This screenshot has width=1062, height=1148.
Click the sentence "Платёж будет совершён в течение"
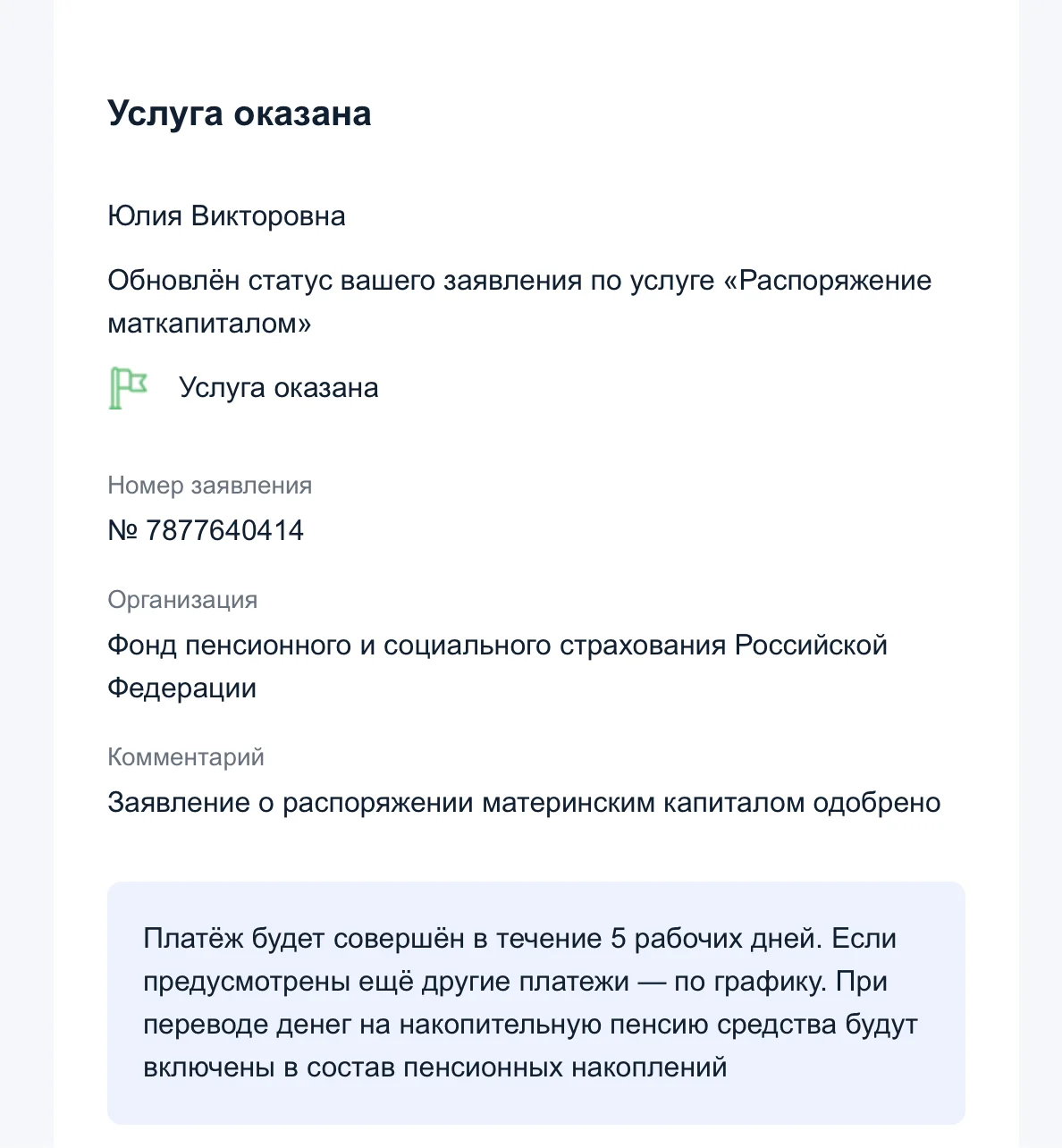pos(373,939)
